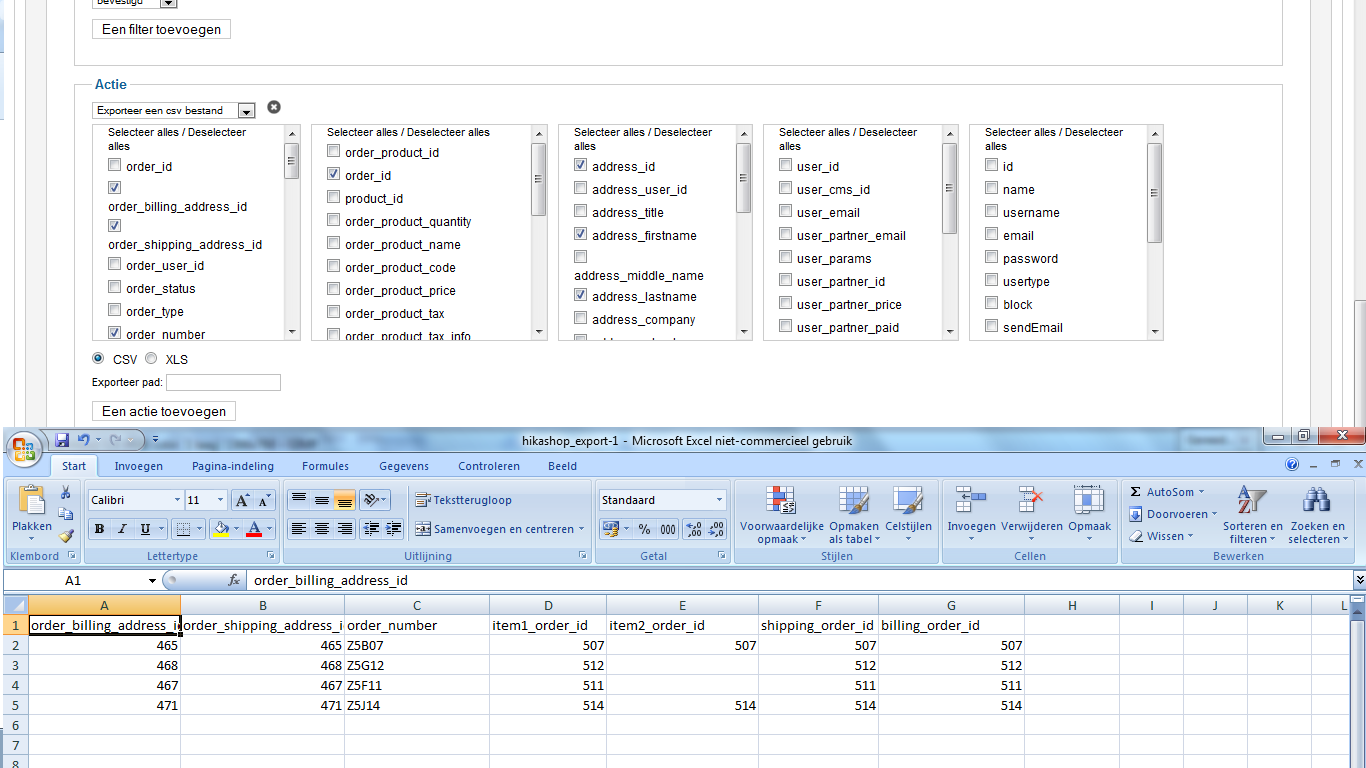1366x768 pixels.
Task: Click the 'Een filter toevoegen' button
Action: click(x=162, y=29)
